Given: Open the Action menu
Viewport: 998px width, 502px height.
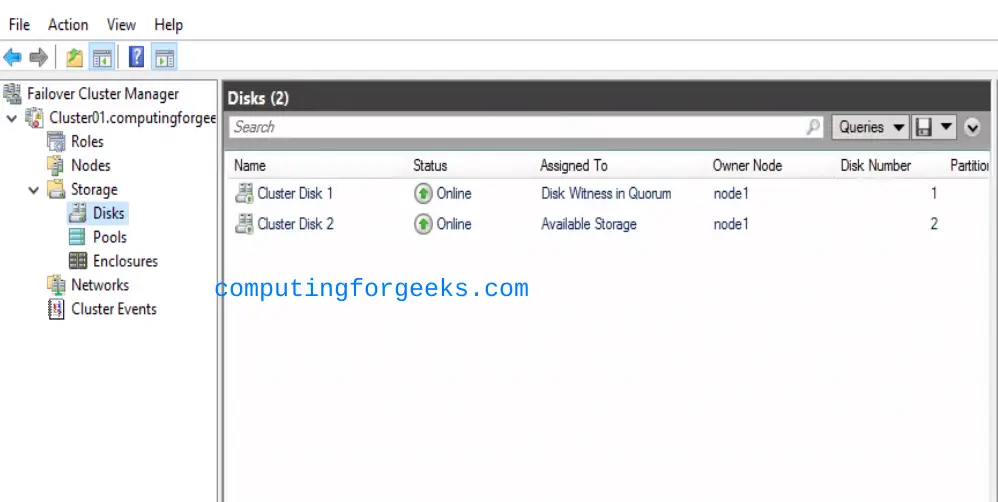Looking at the screenshot, I should [68, 25].
